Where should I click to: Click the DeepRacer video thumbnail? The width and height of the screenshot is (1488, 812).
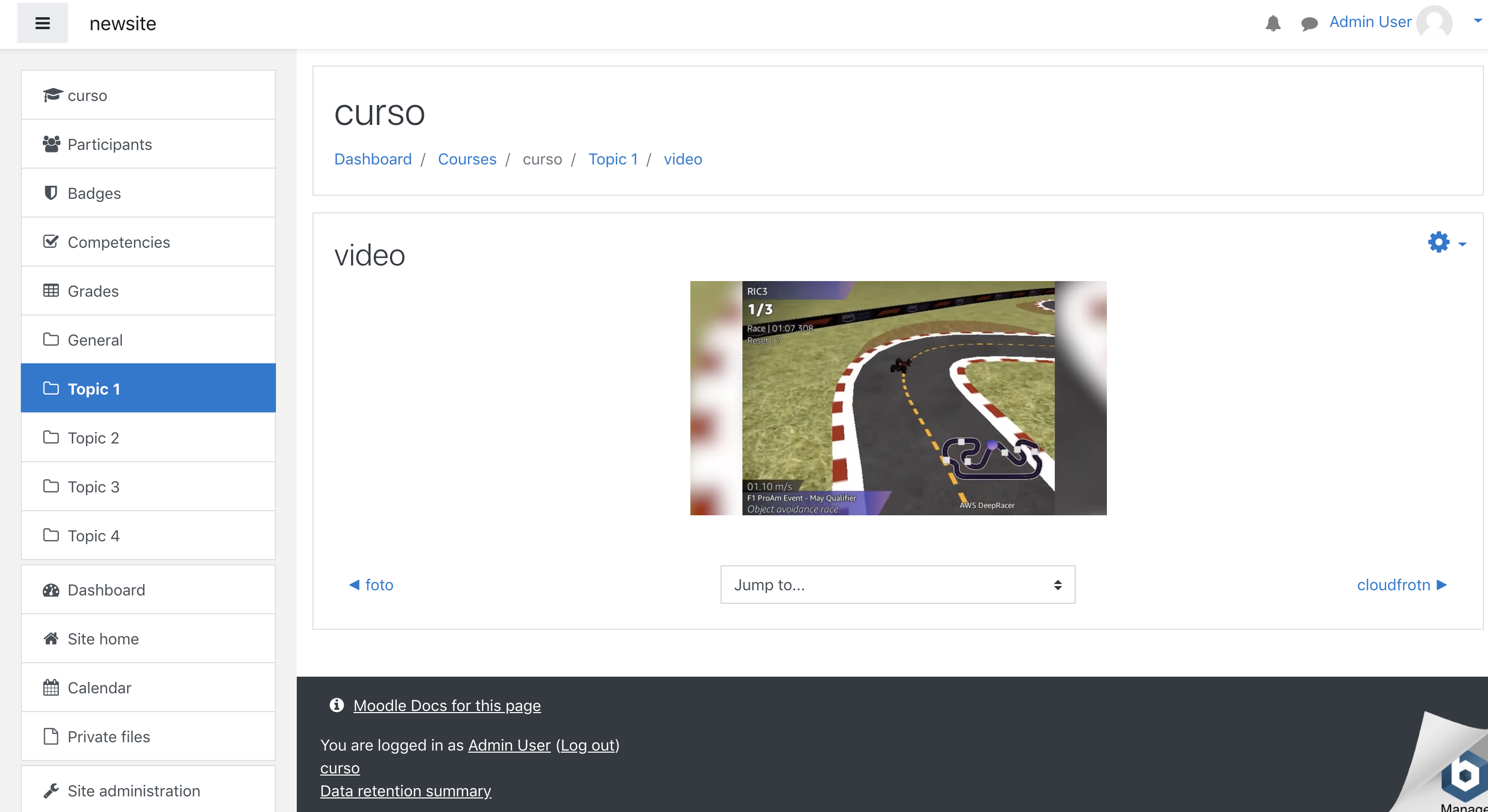tap(898, 398)
